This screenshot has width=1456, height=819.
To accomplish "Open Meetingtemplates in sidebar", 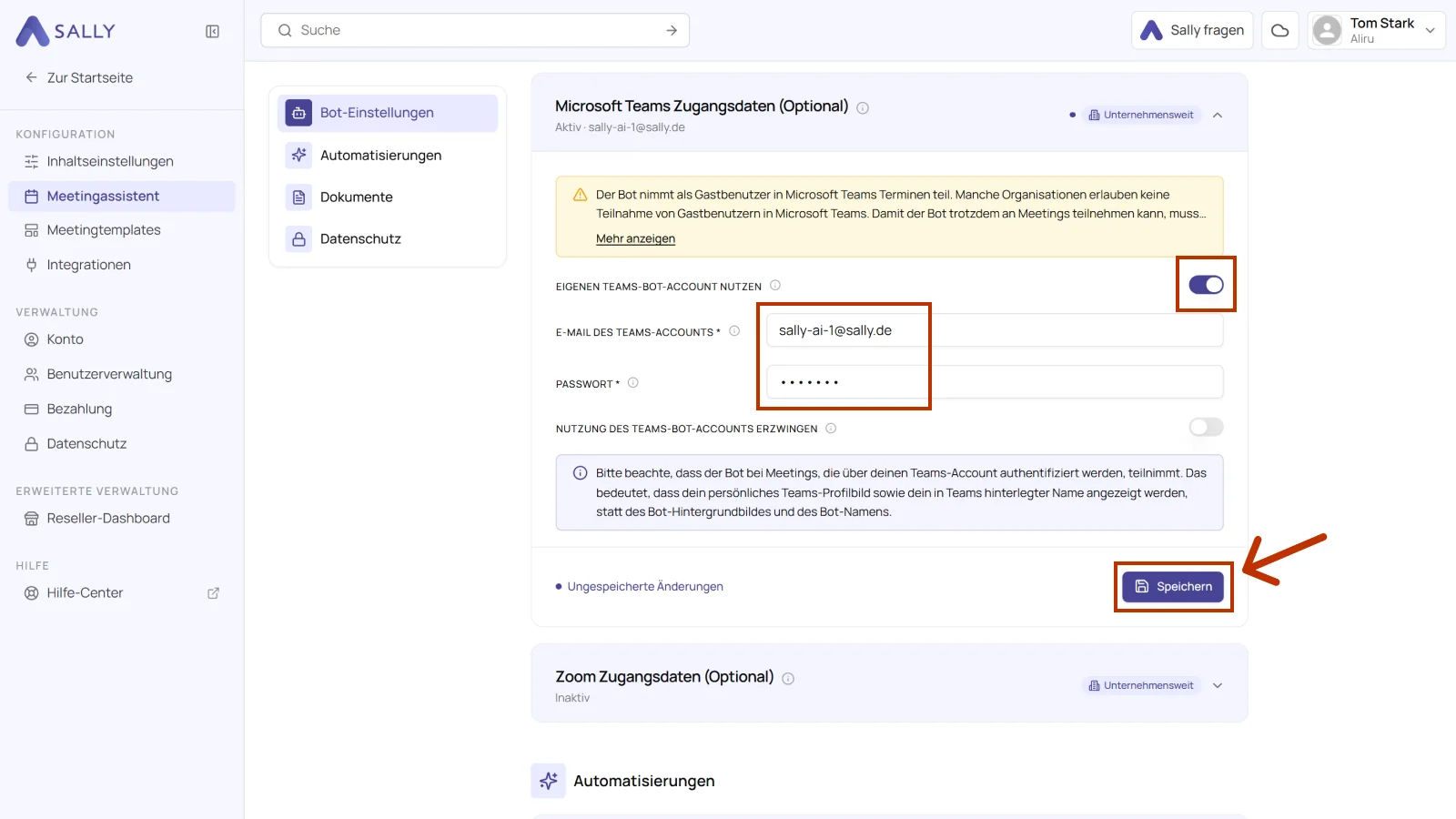I will point(122,230).
